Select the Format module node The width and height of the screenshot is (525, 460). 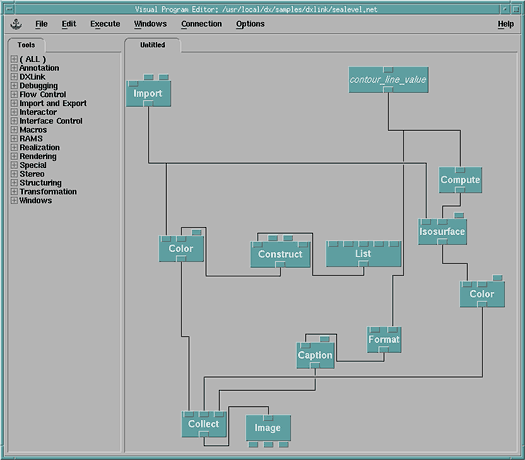point(384,339)
